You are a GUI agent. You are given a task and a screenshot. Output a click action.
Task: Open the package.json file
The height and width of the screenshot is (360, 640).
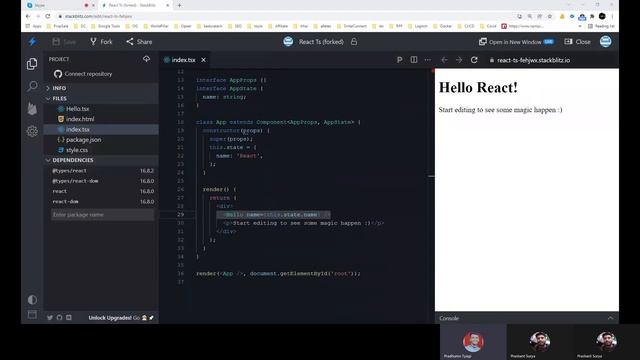coord(101,140)
